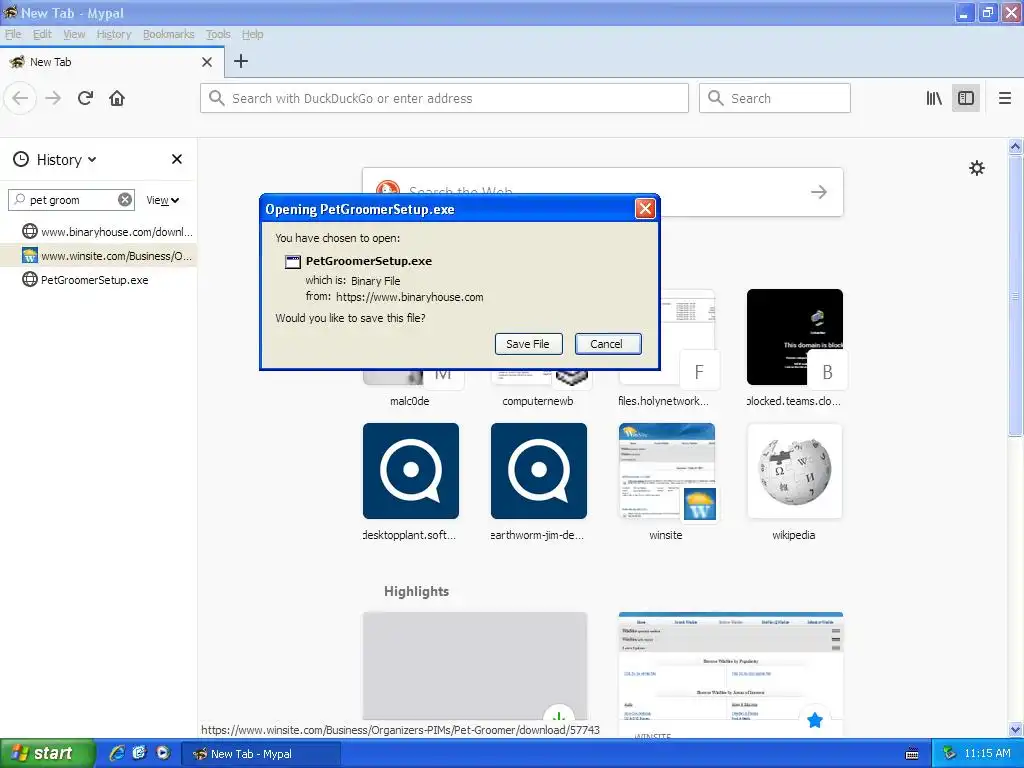Submit web search with arrow button

[818, 192]
